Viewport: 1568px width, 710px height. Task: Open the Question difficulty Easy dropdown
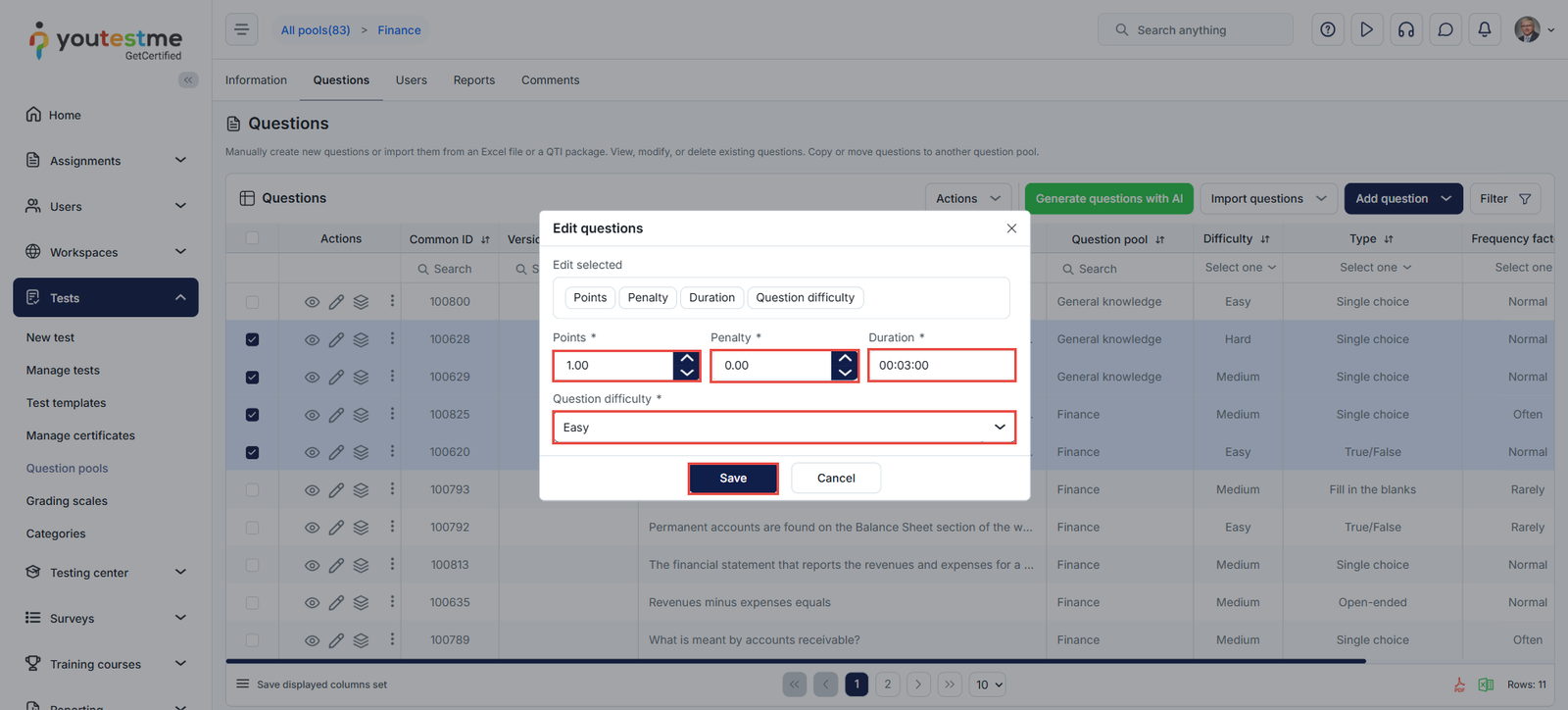pos(784,428)
